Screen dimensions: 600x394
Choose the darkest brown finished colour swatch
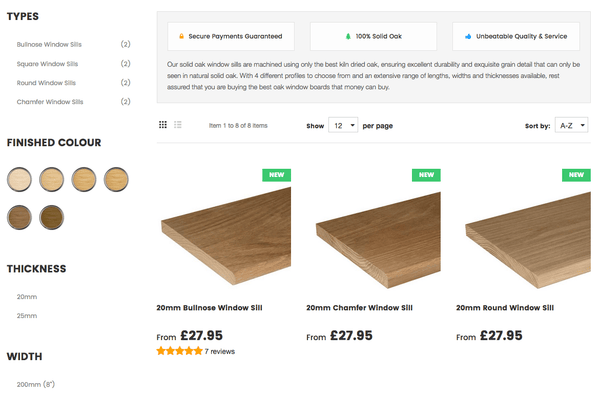click(51, 217)
